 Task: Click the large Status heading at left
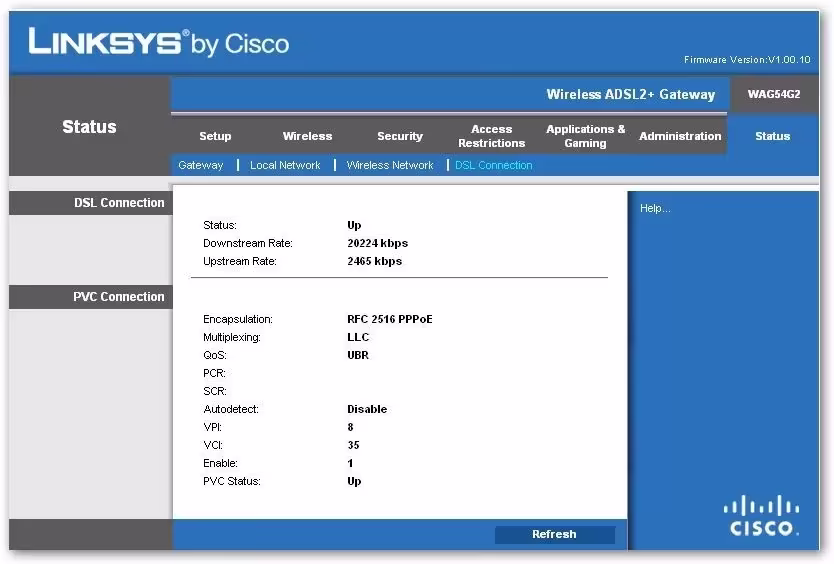coord(89,127)
